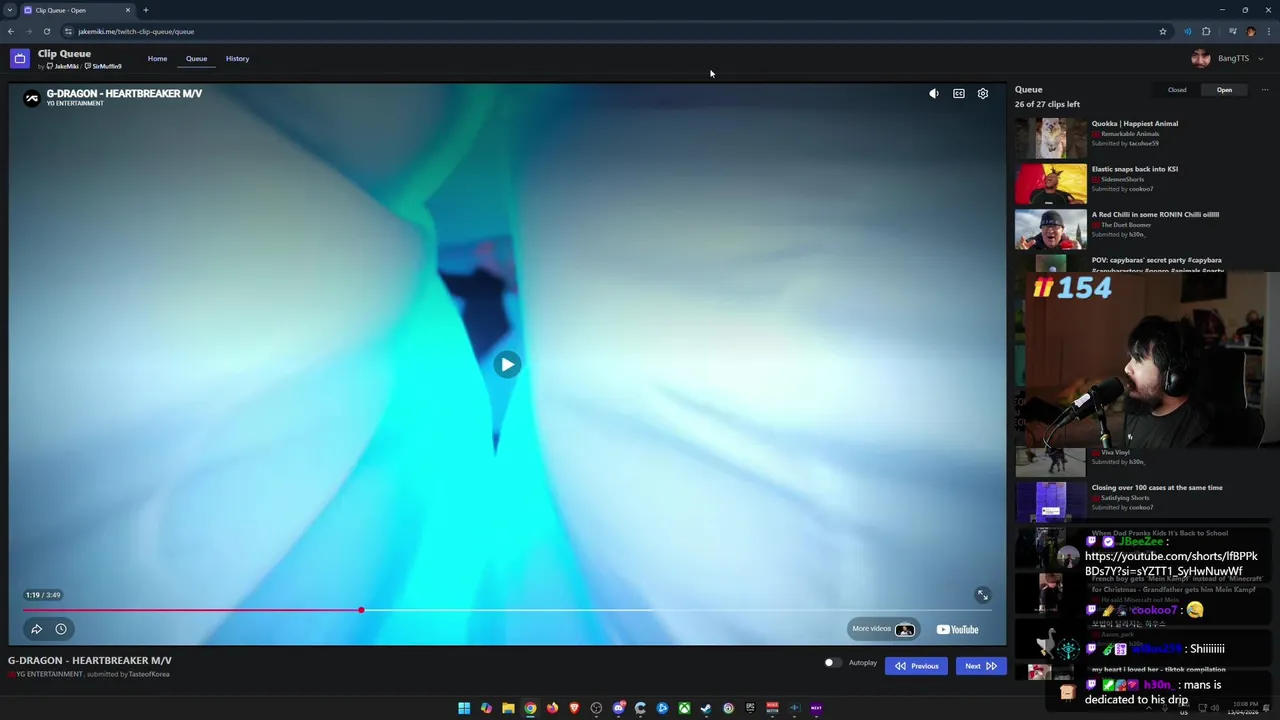The height and width of the screenshot is (720, 1280).
Task: Open Xbox app from the taskbar
Action: [x=684, y=708]
